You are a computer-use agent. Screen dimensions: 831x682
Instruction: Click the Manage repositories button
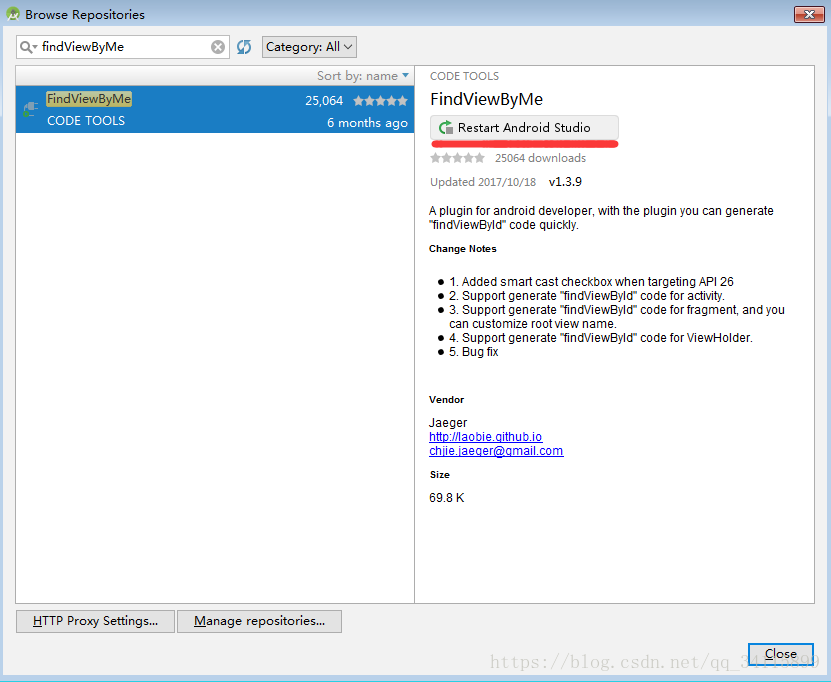[259, 621]
